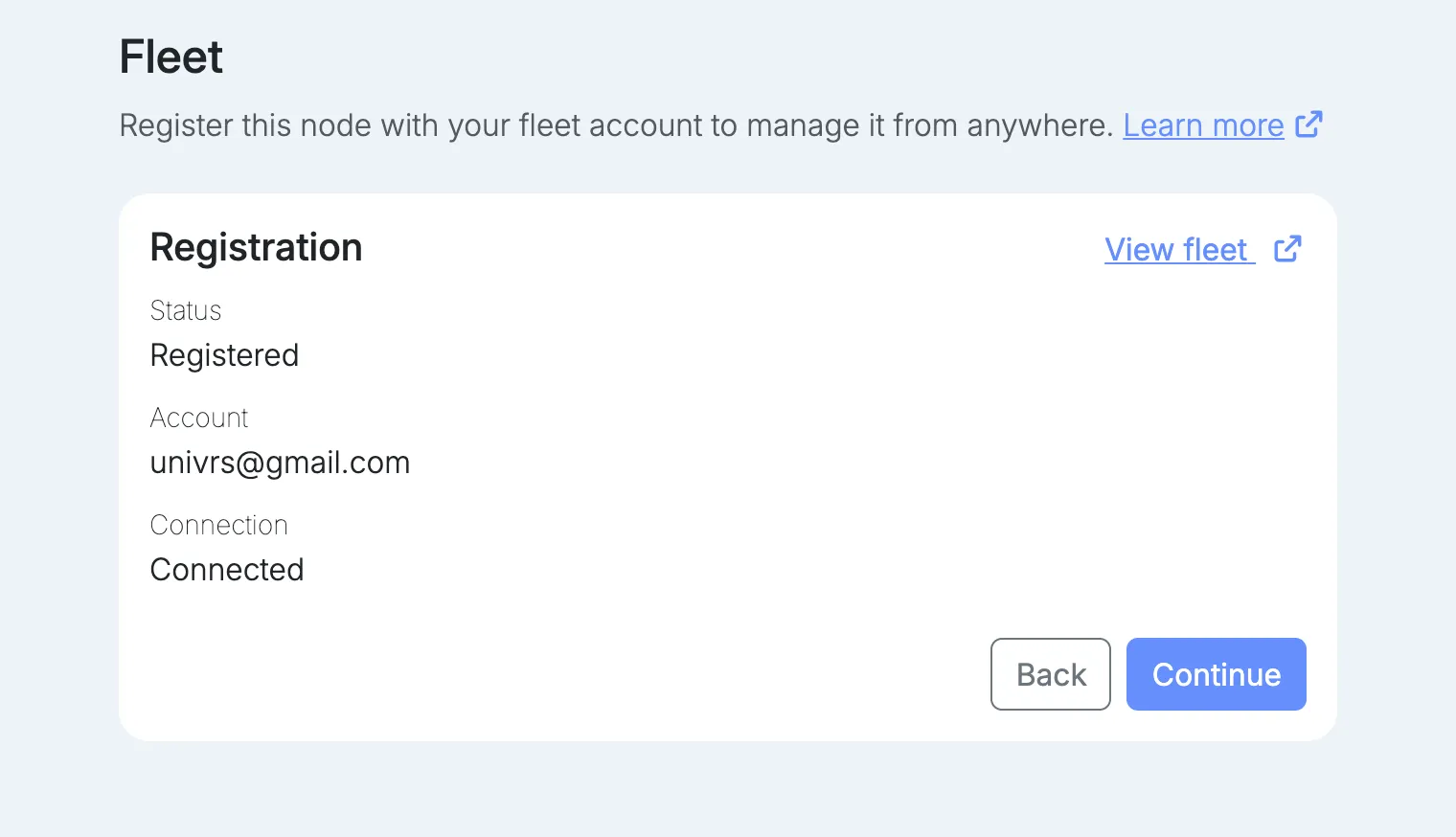Click the external-link icon next to View fleet
Viewport: 1456px width, 837px height.
[1287, 249]
